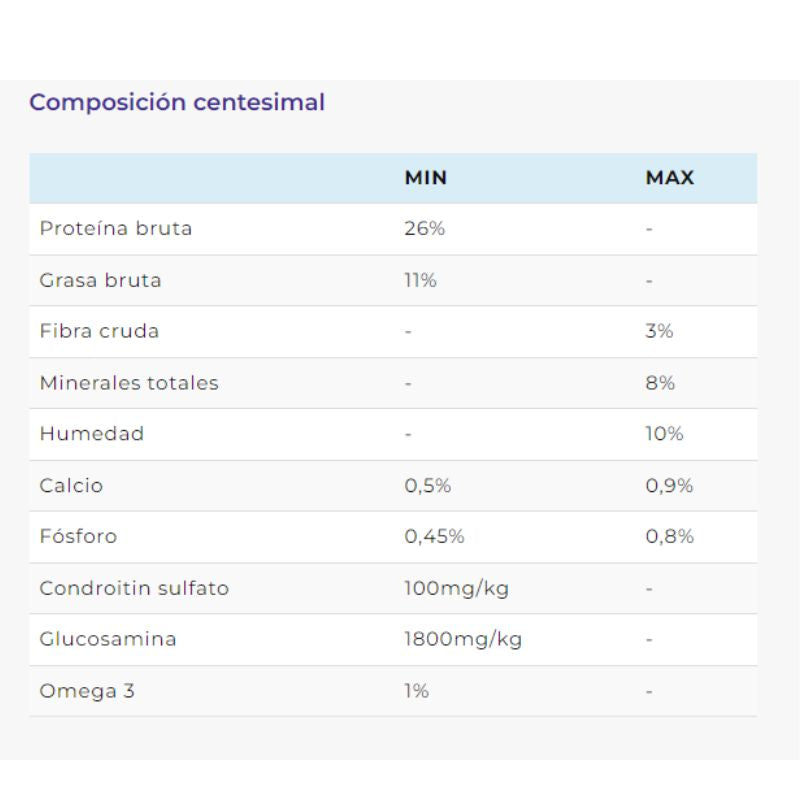
Task: Click the Composición centesimal heading
Action: click(x=177, y=102)
